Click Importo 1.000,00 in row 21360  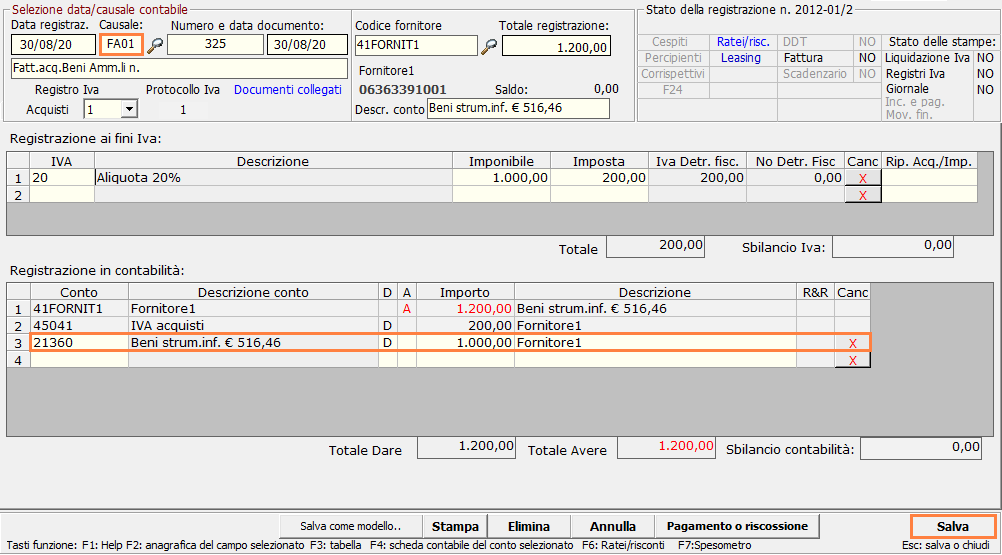point(465,343)
